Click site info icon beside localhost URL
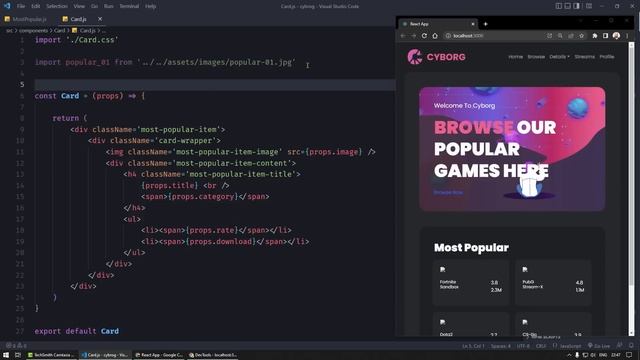 click(x=448, y=36)
